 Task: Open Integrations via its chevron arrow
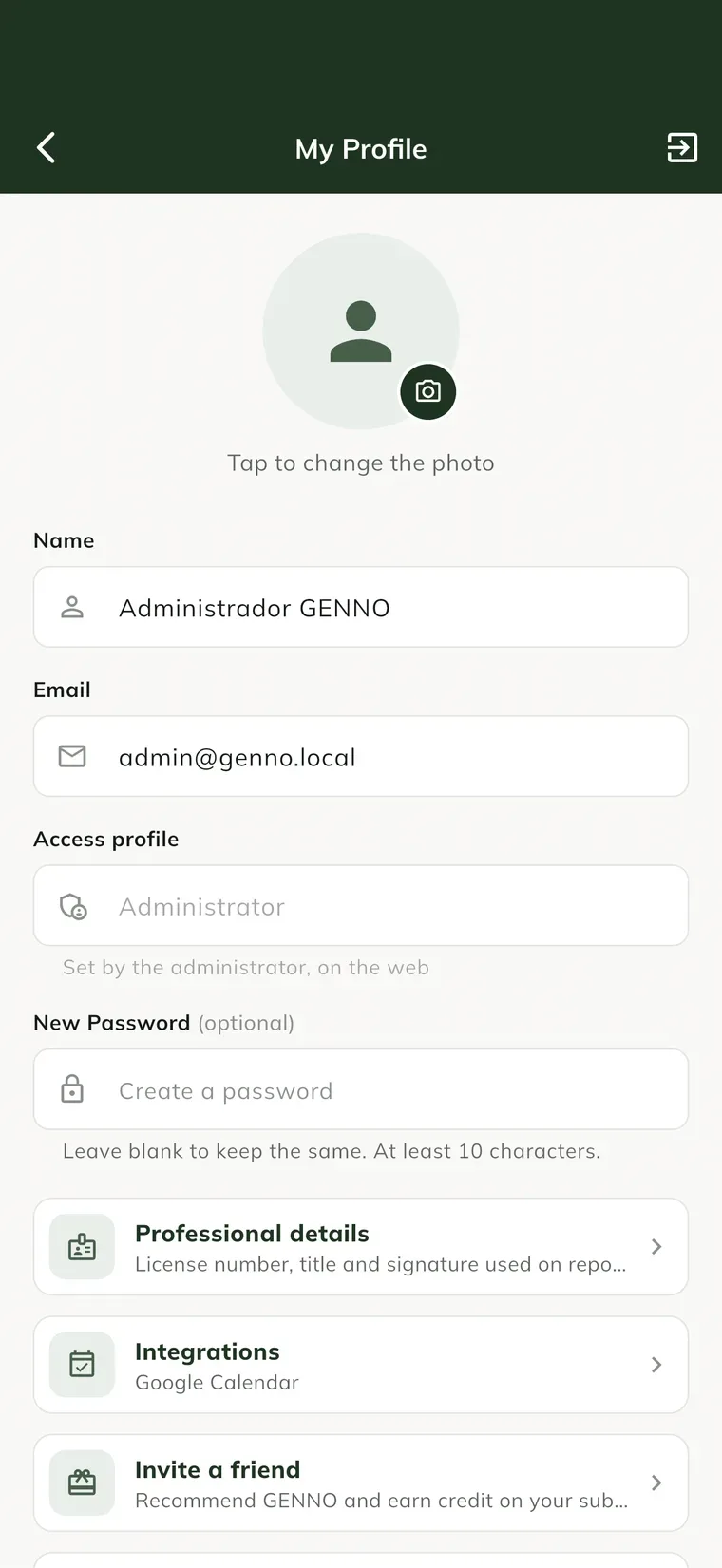coord(656,1365)
